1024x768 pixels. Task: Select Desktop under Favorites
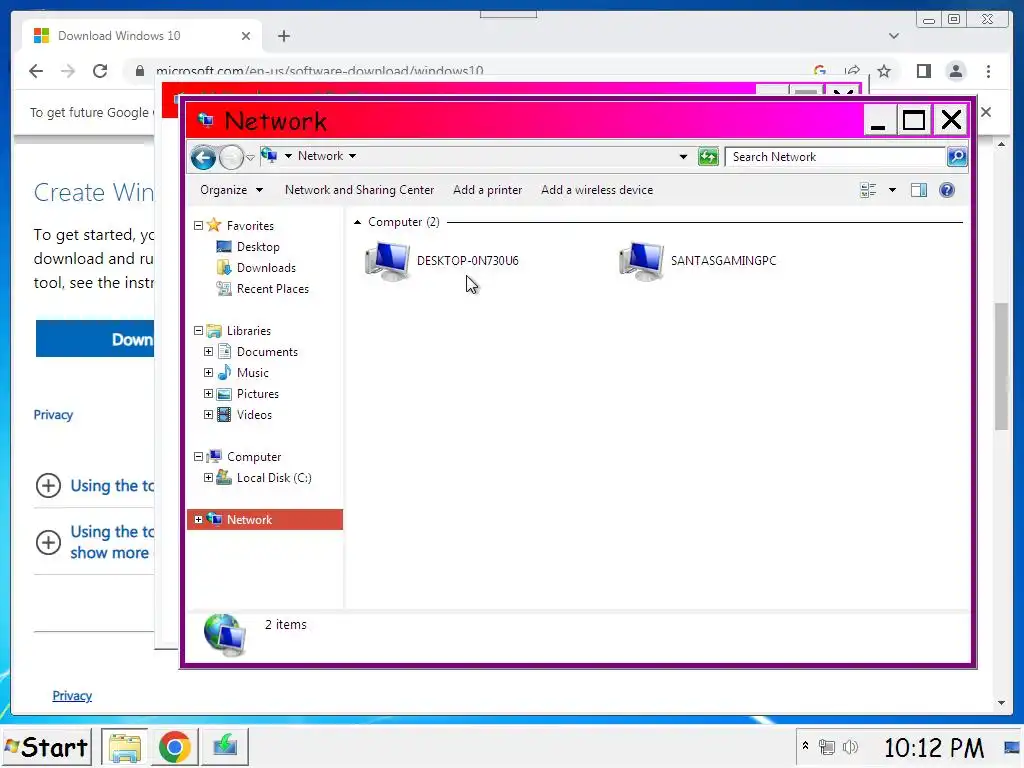point(259,247)
